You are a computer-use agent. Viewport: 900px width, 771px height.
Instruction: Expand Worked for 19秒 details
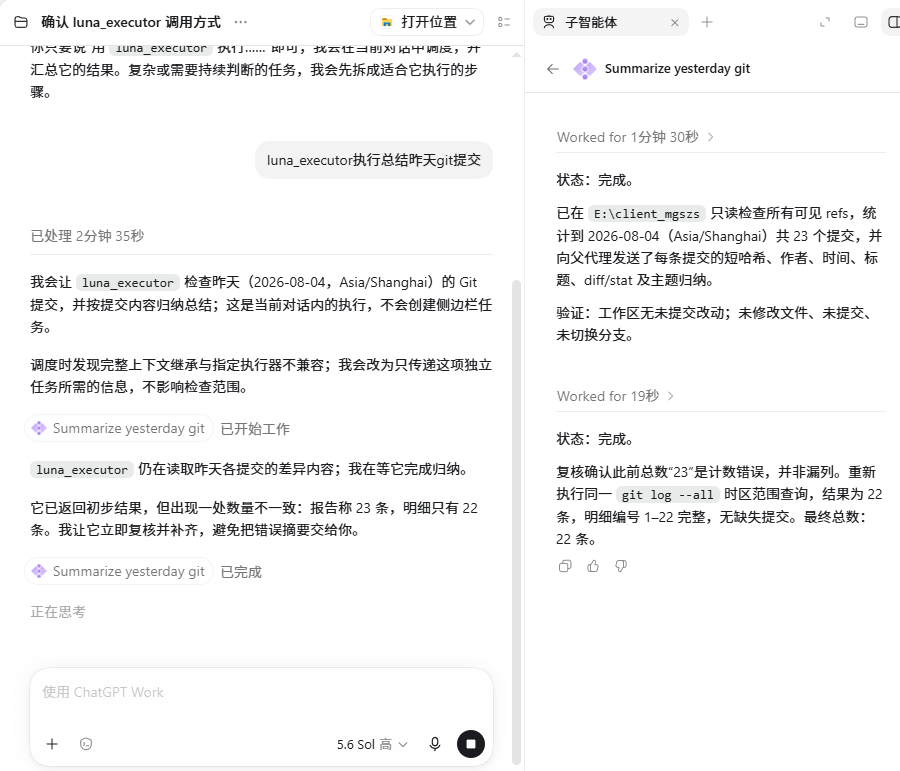(x=615, y=396)
